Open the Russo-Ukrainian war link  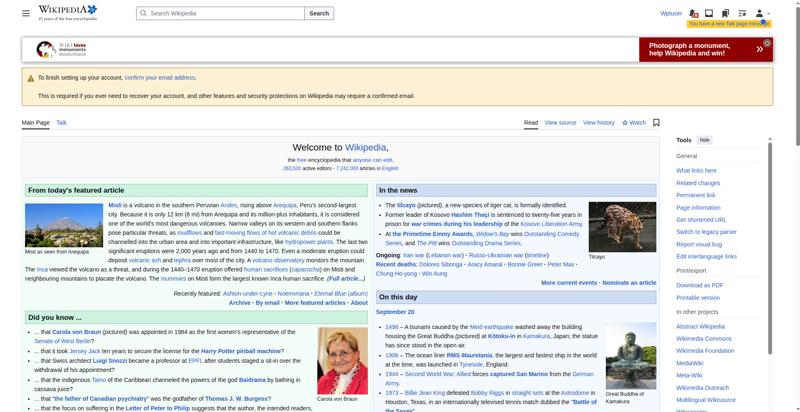click(x=495, y=255)
